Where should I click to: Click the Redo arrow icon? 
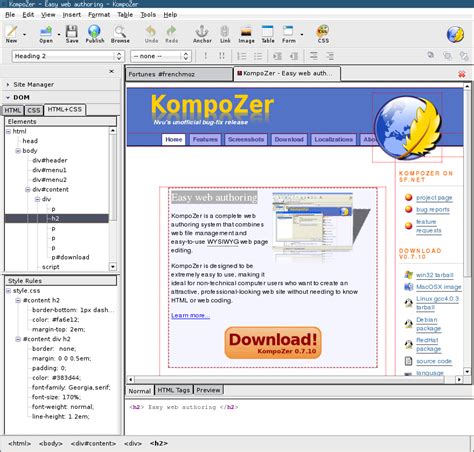pyautogui.click(x=171, y=34)
